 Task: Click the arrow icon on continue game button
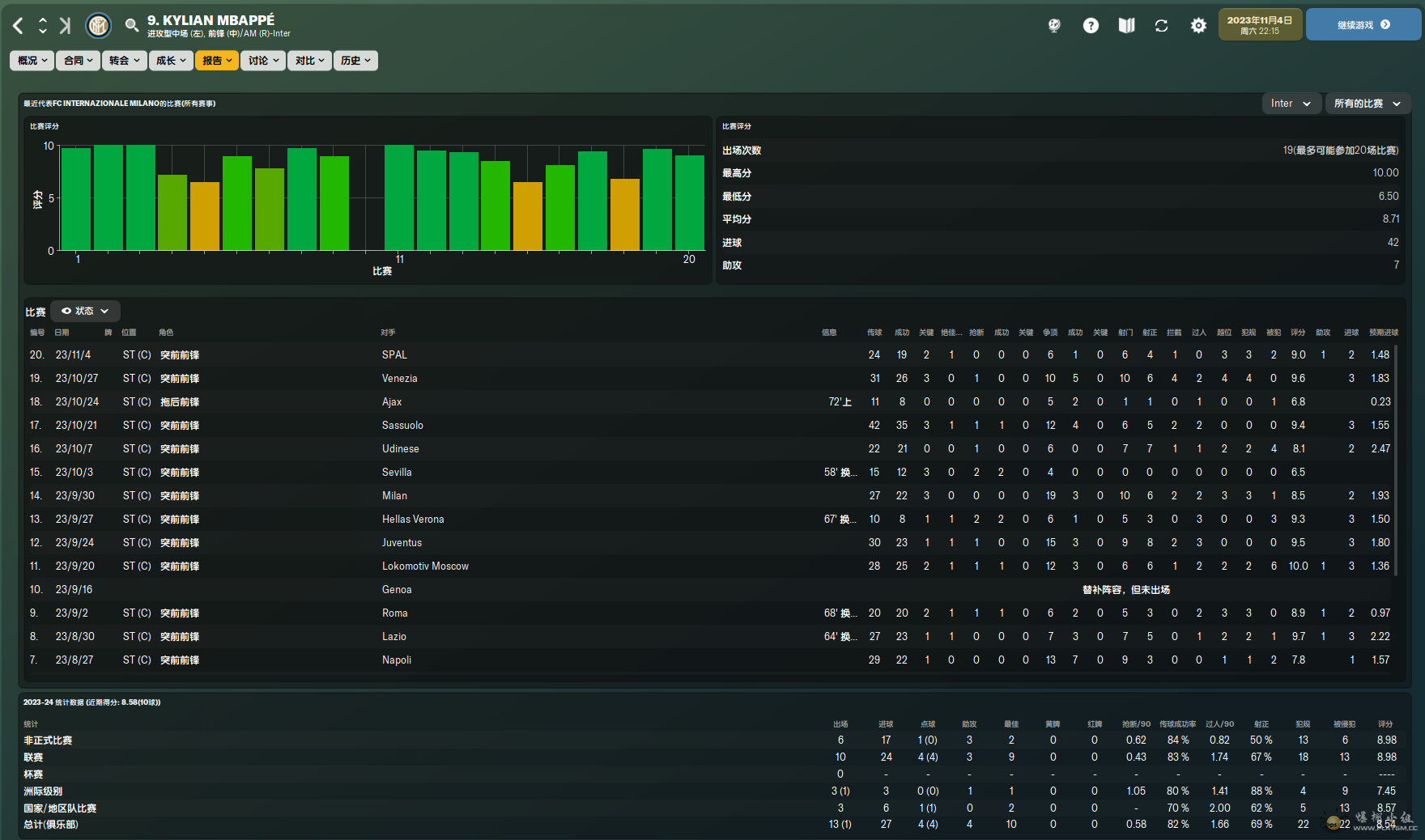pyautogui.click(x=1385, y=25)
